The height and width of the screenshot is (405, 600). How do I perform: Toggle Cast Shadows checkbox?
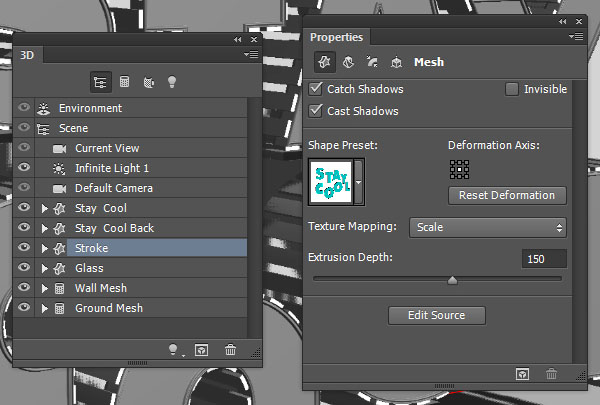[316, 111]
